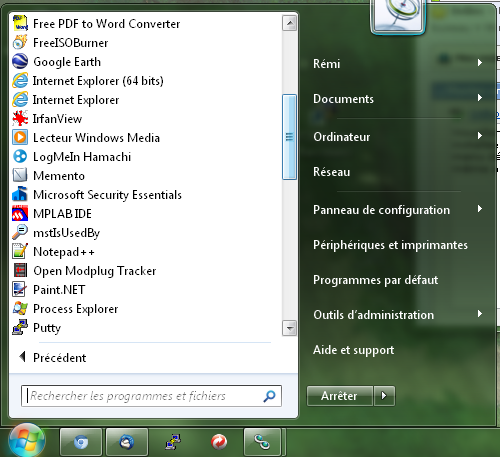Select the Open Modplug Tracker label

pyautogui.click(x=95, y=271)
